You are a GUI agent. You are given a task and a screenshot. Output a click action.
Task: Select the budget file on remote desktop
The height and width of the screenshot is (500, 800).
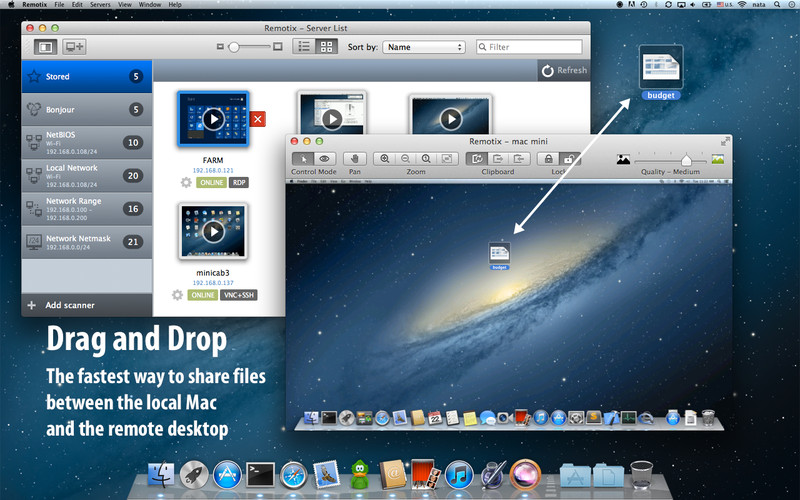click(499, 256)
